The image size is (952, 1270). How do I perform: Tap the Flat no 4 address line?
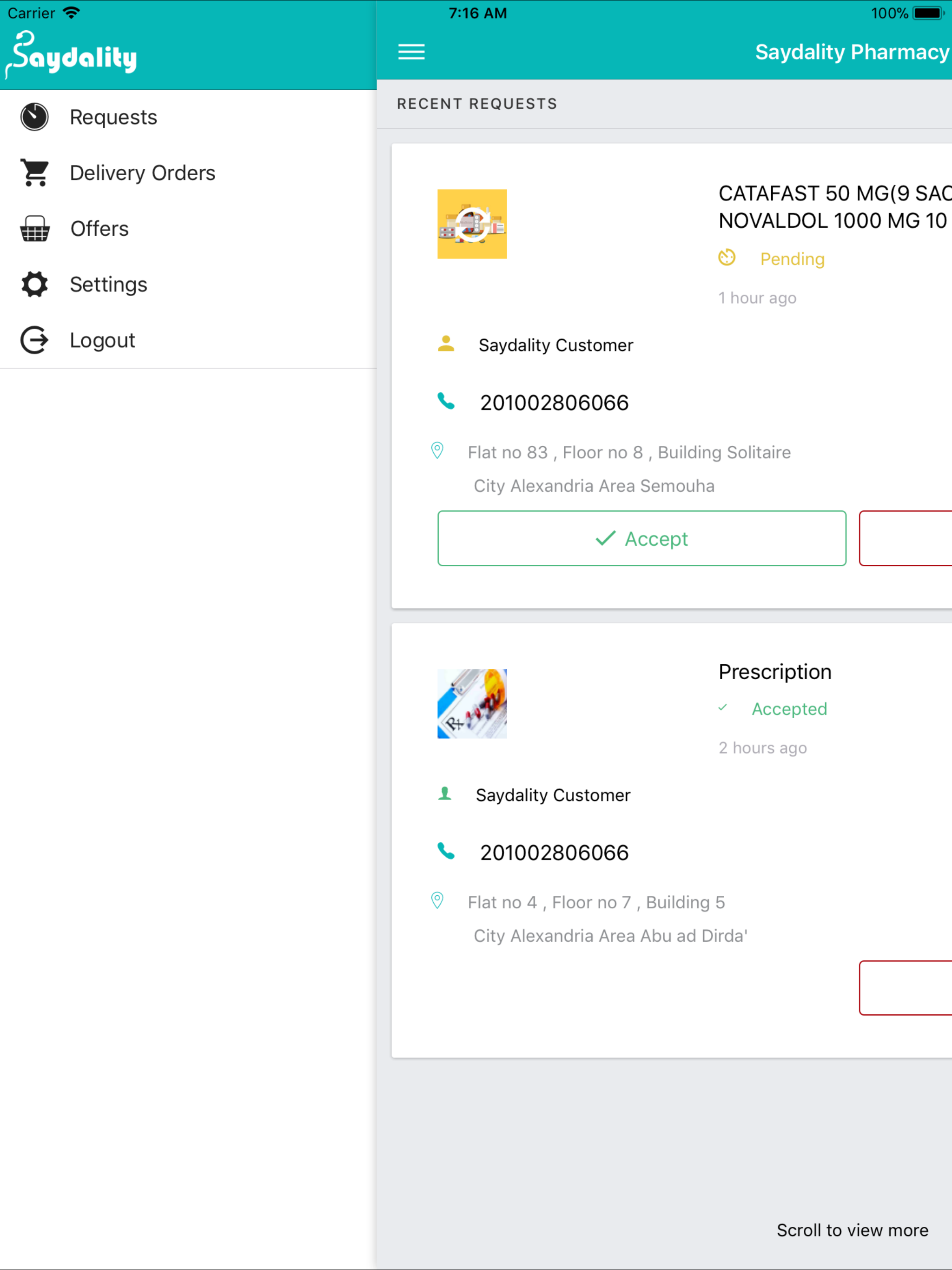click(596, 903)
